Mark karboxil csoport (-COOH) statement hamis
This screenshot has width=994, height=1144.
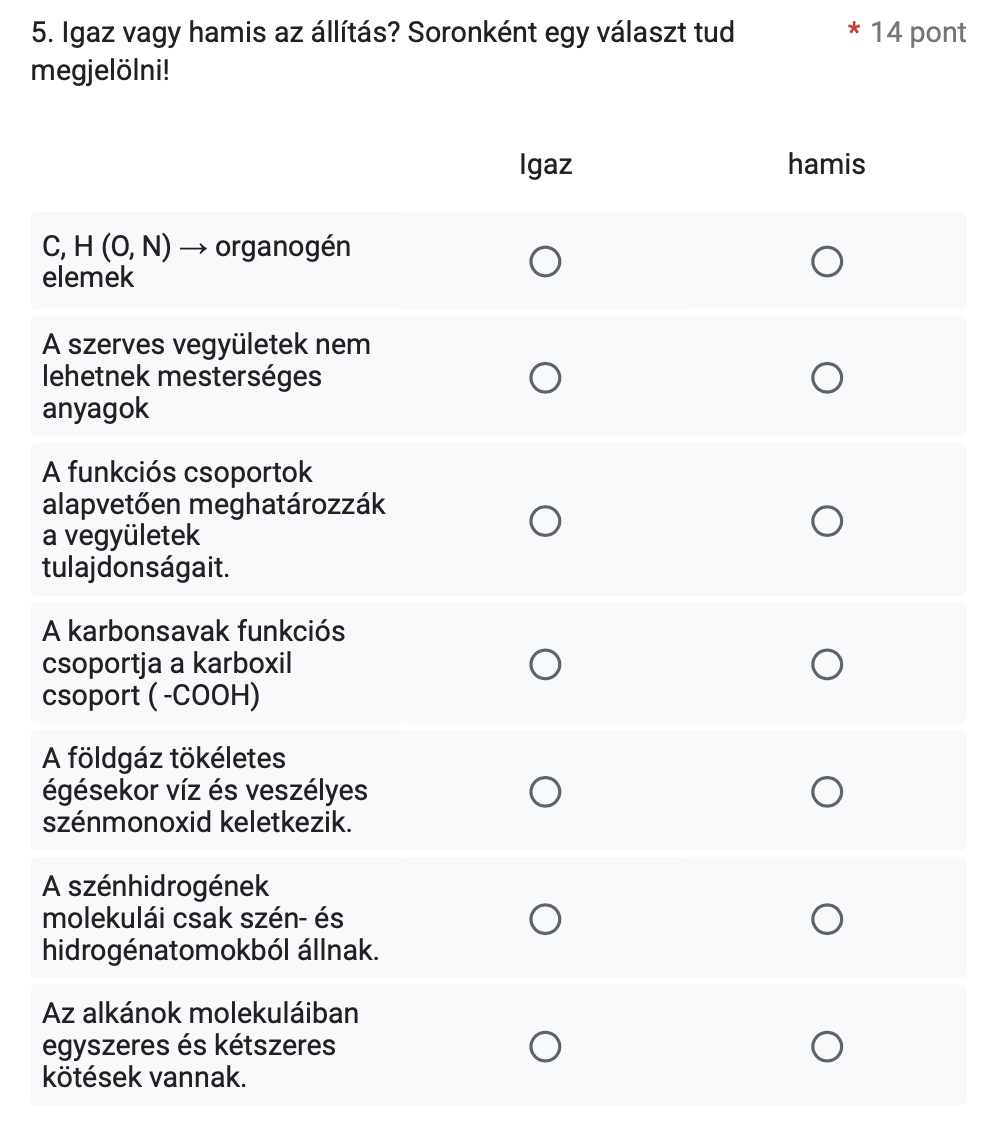(827, 664)
